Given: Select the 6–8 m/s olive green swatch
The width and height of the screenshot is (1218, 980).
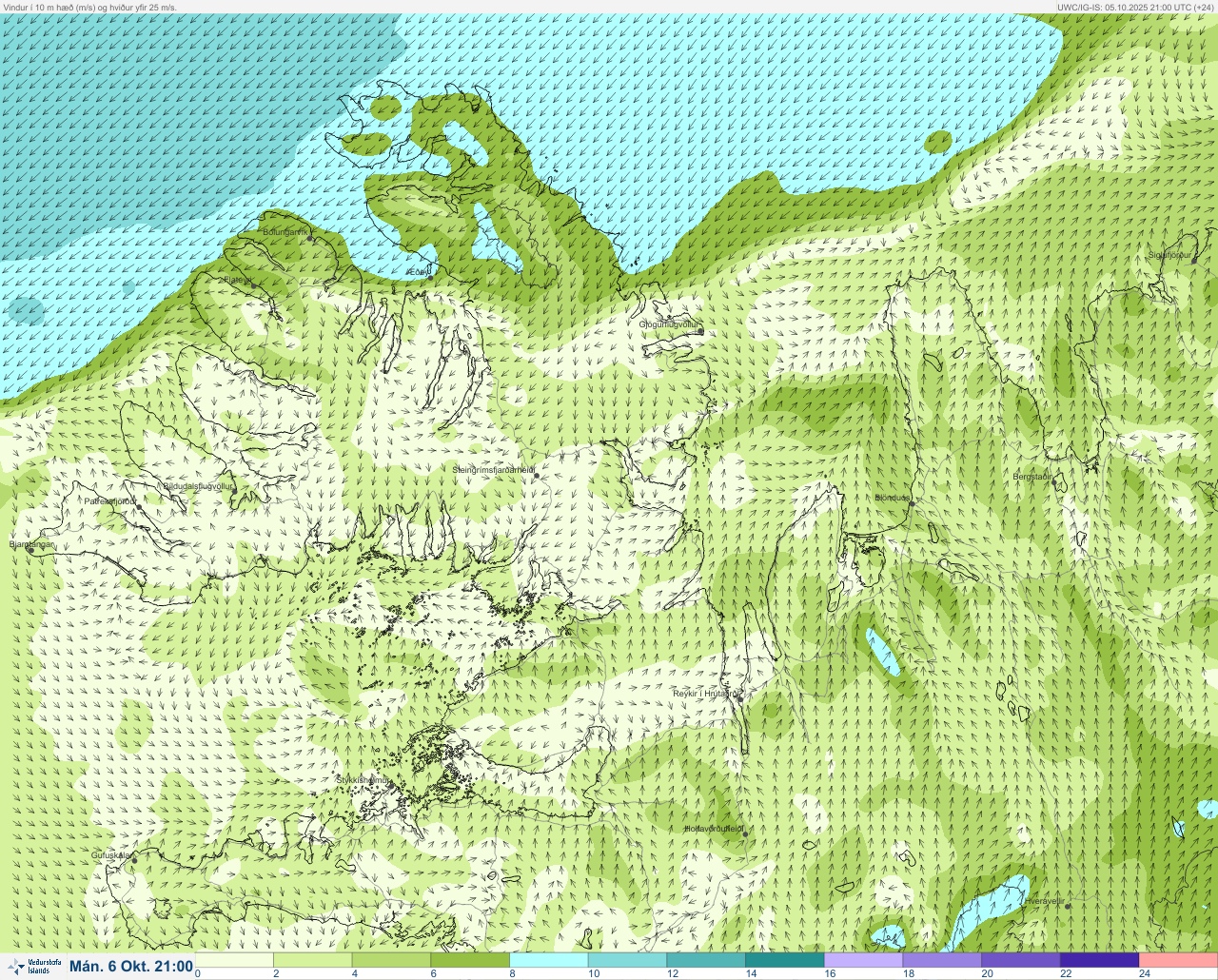Looking at the screenshot, I should coord(470,960).
